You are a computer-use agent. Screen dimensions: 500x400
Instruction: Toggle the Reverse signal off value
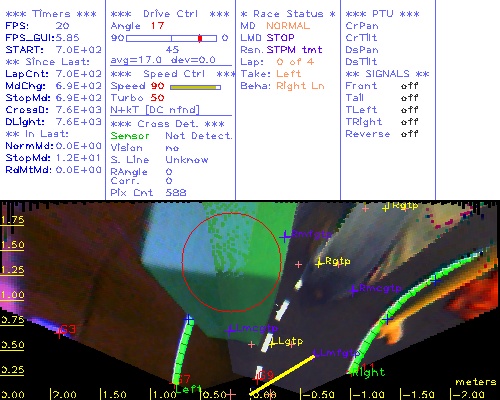tap(409, 134)
